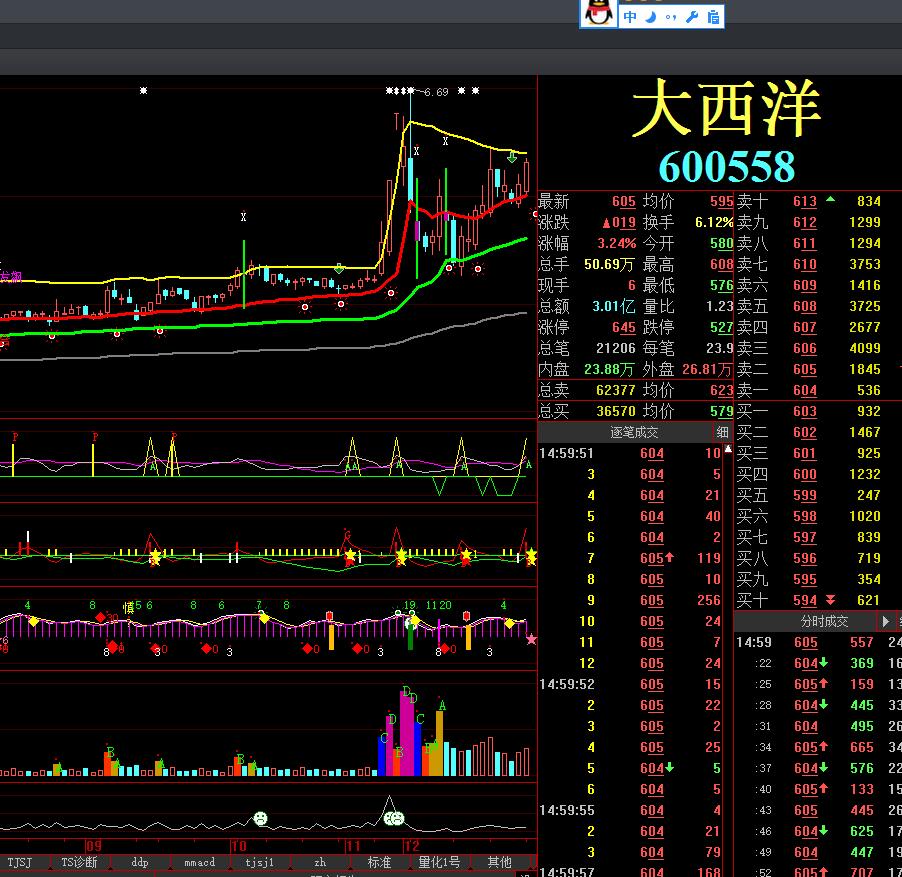Click red double-down arrow beside 买十
This screenshot has width=902, height=877.
(830, 600)
